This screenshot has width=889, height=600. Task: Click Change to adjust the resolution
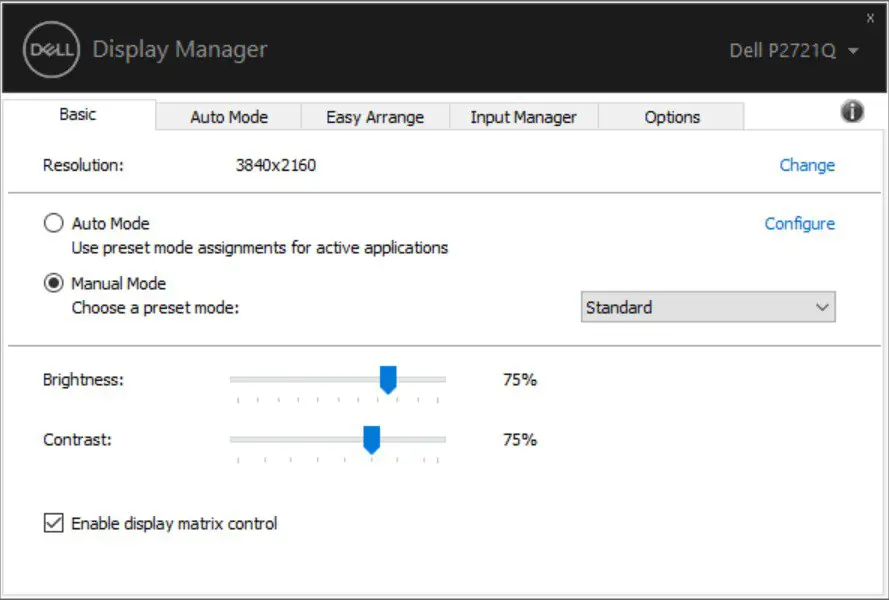[x=806, y=165]
